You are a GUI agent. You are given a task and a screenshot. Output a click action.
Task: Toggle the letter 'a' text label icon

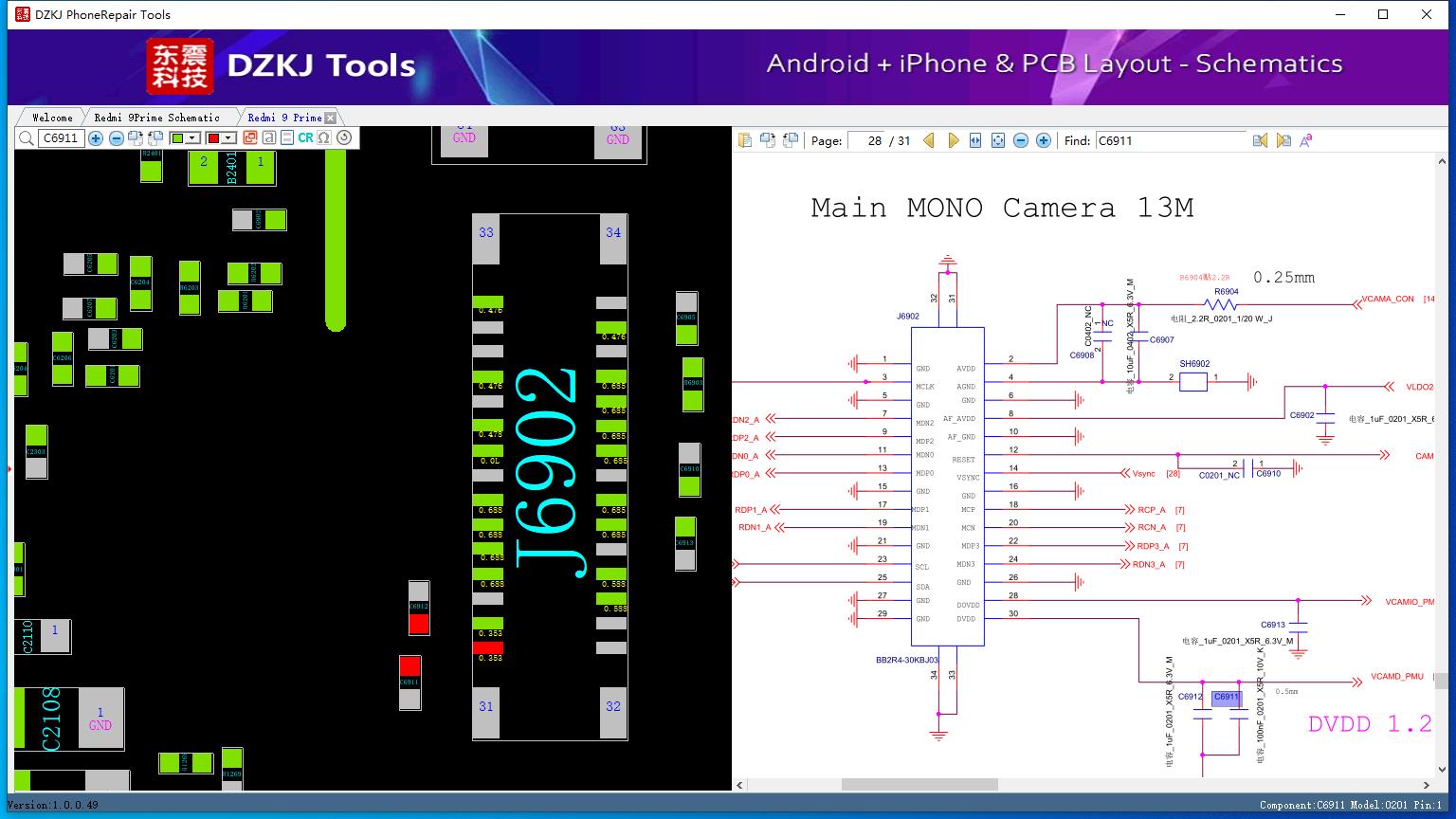(269, 137)
